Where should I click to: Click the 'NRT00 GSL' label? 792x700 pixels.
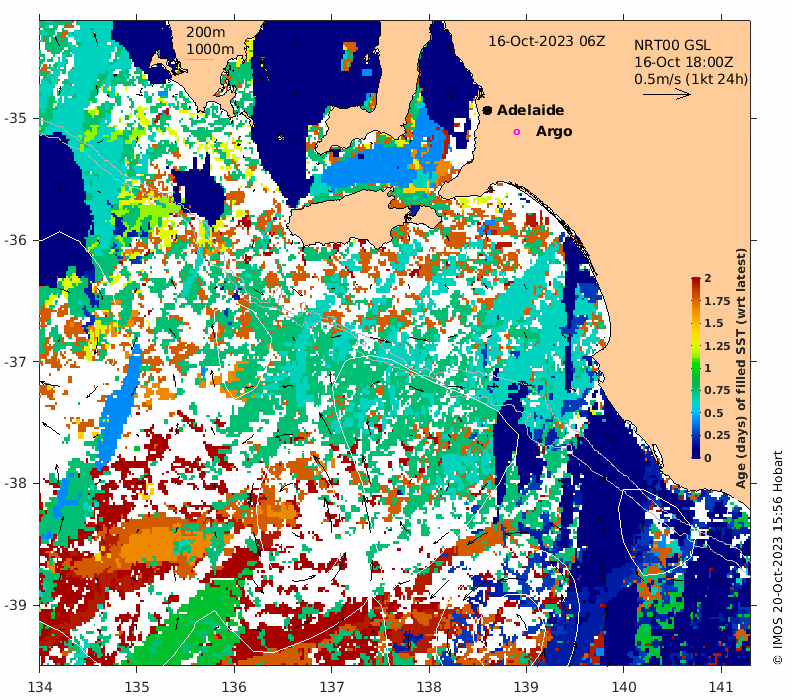pos(672,45)
